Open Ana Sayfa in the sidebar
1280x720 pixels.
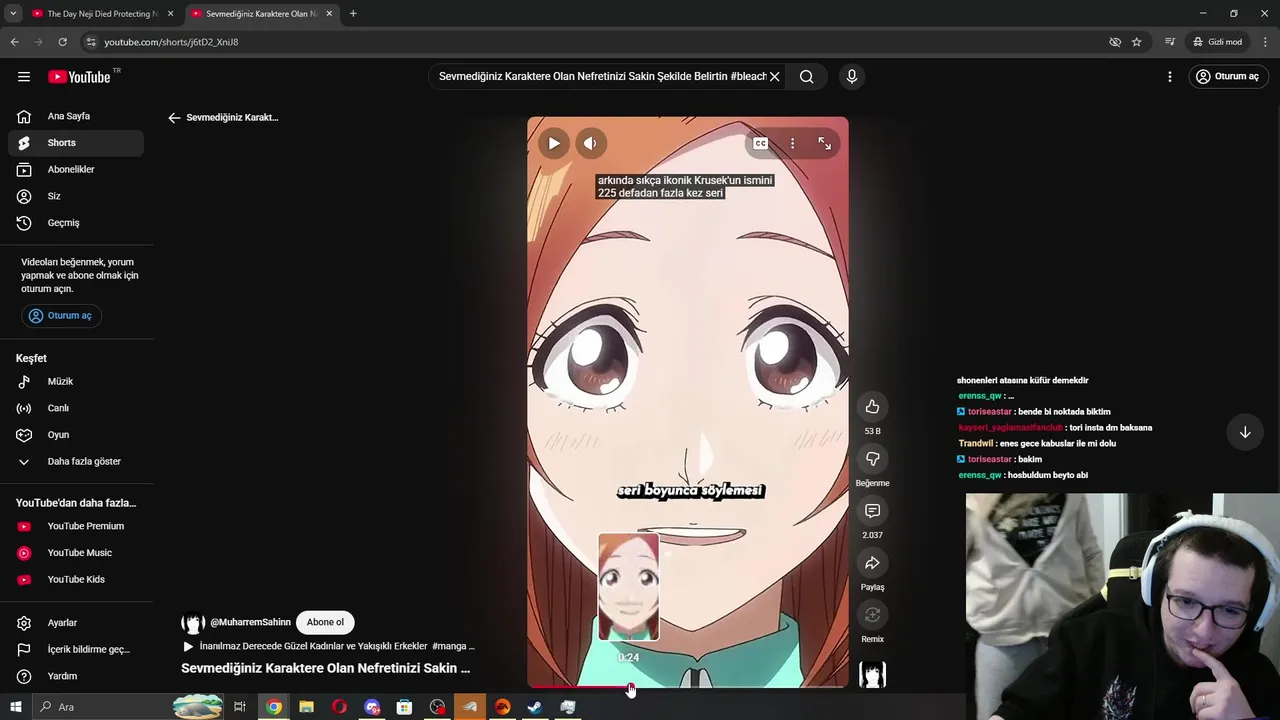76,116
